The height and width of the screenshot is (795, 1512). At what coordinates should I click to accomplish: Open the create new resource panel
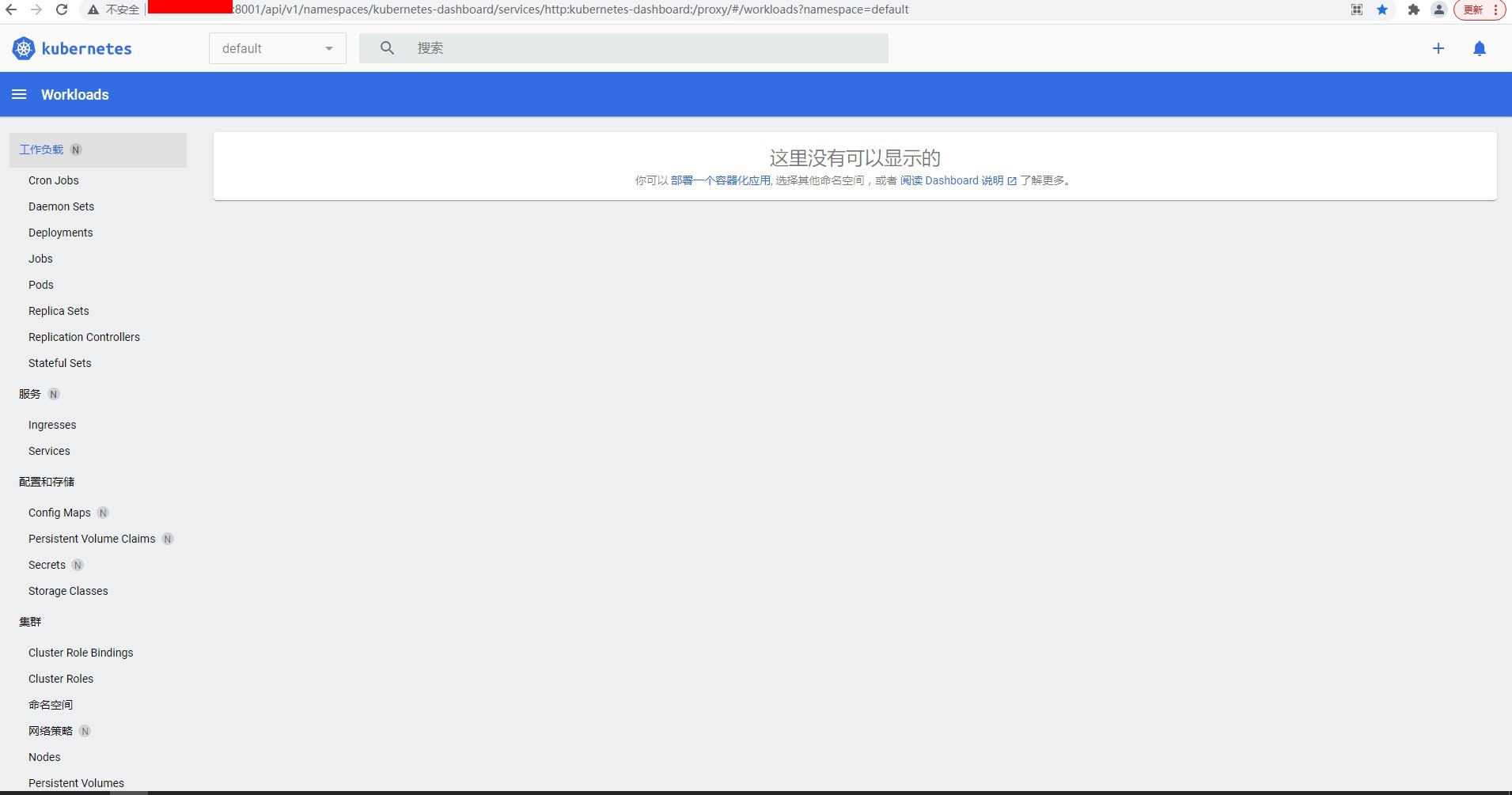[x=1438, y=47]
